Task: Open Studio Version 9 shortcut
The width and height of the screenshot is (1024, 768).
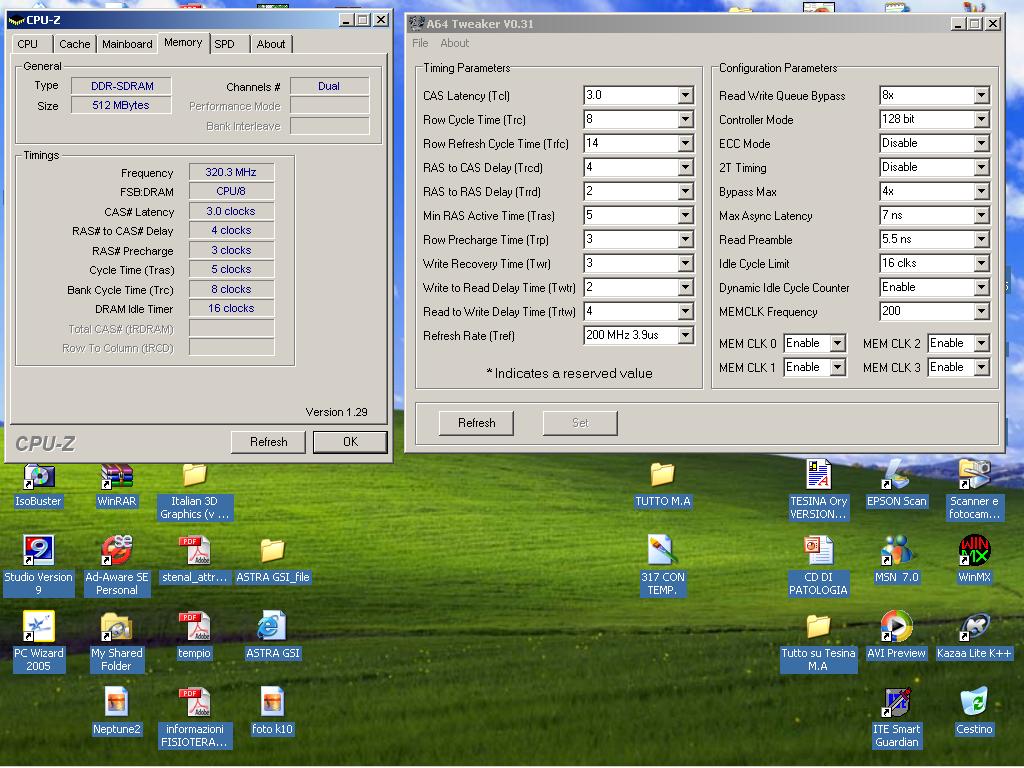Action: click(39, 566)
